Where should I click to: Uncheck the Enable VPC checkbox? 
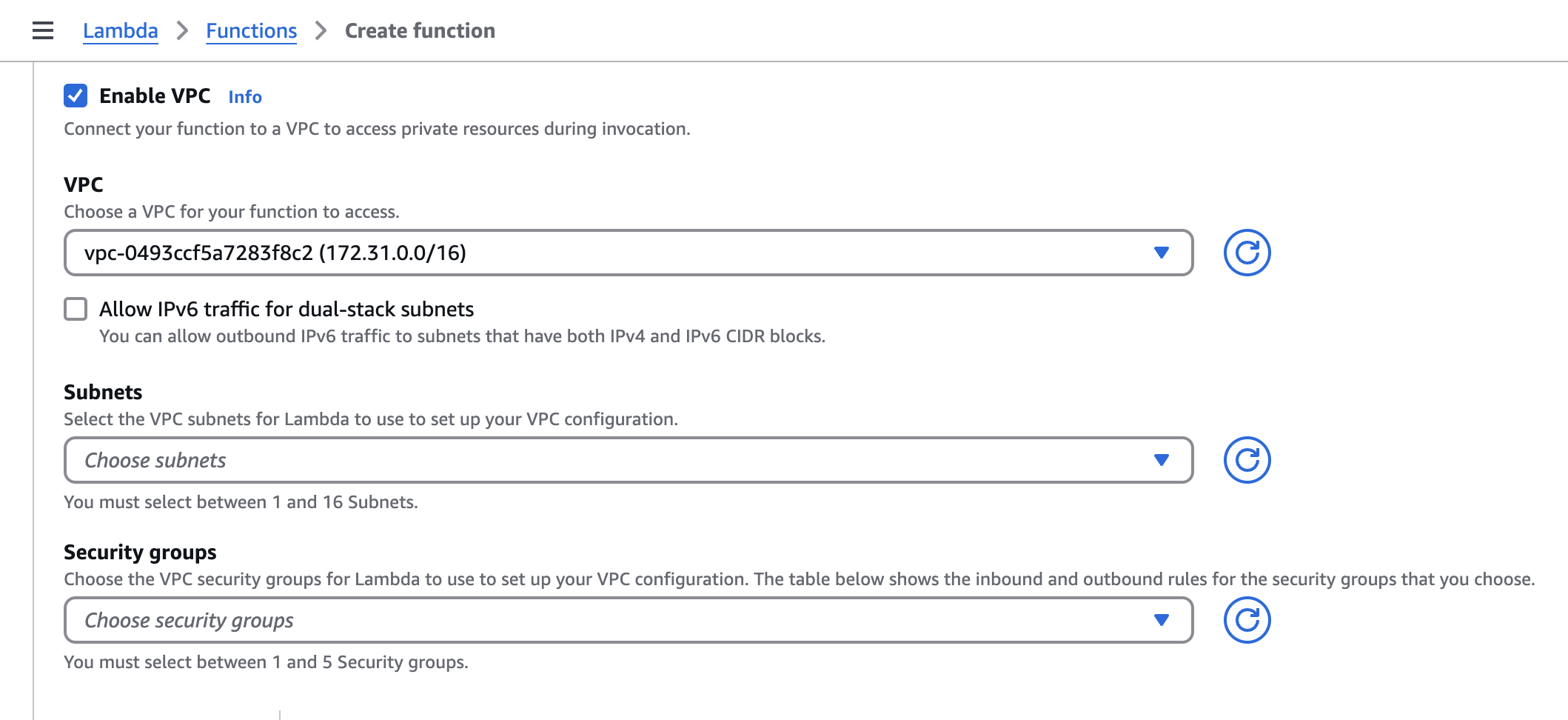click(76, 96)
